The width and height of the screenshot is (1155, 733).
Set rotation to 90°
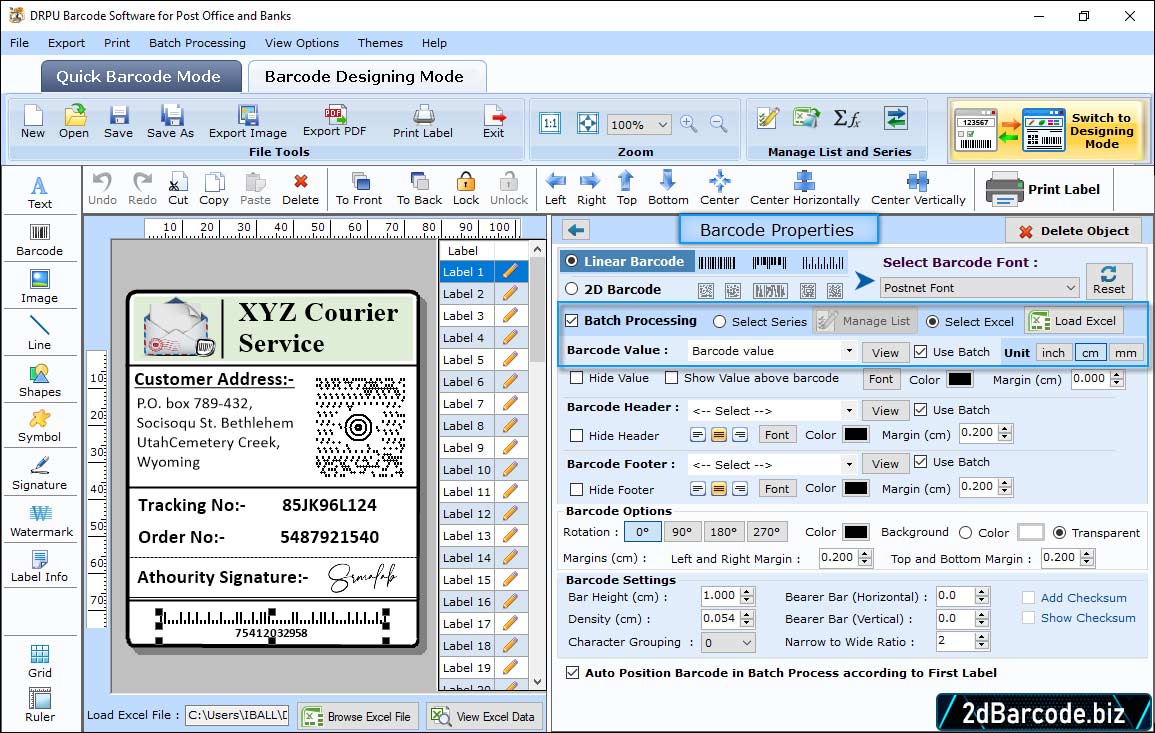click(682, 532)
